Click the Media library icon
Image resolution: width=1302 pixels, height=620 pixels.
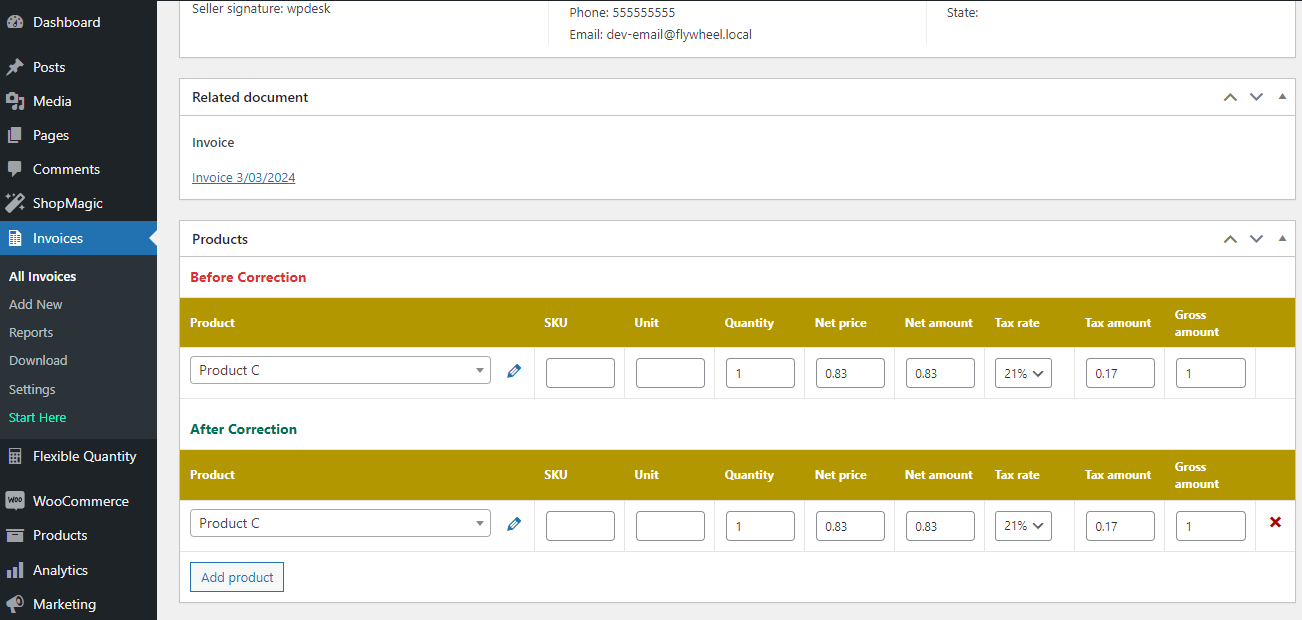[15, 101]
